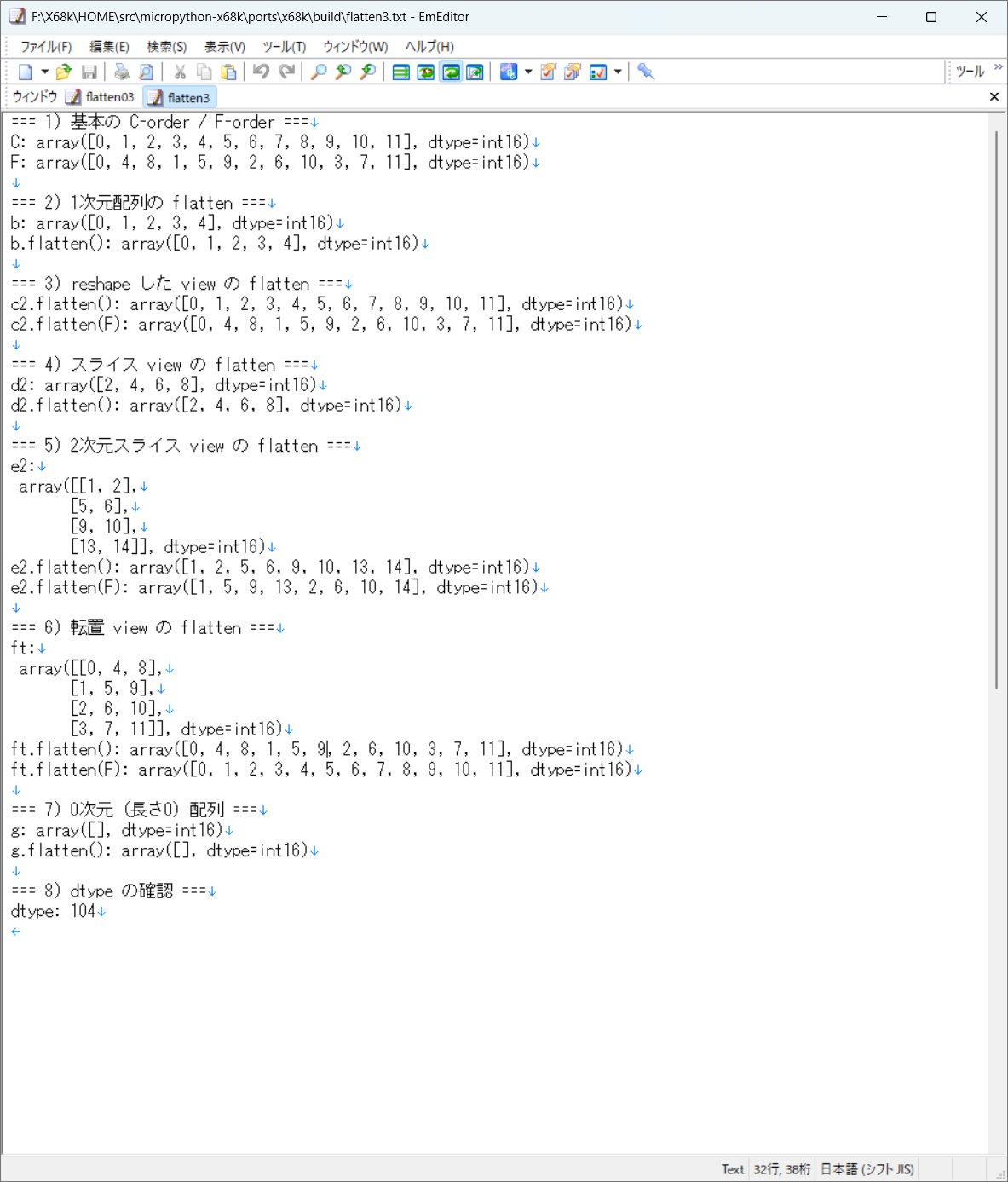
Task: Open the configuration selector dropdown arrow
Action: [x=528, y=72]
